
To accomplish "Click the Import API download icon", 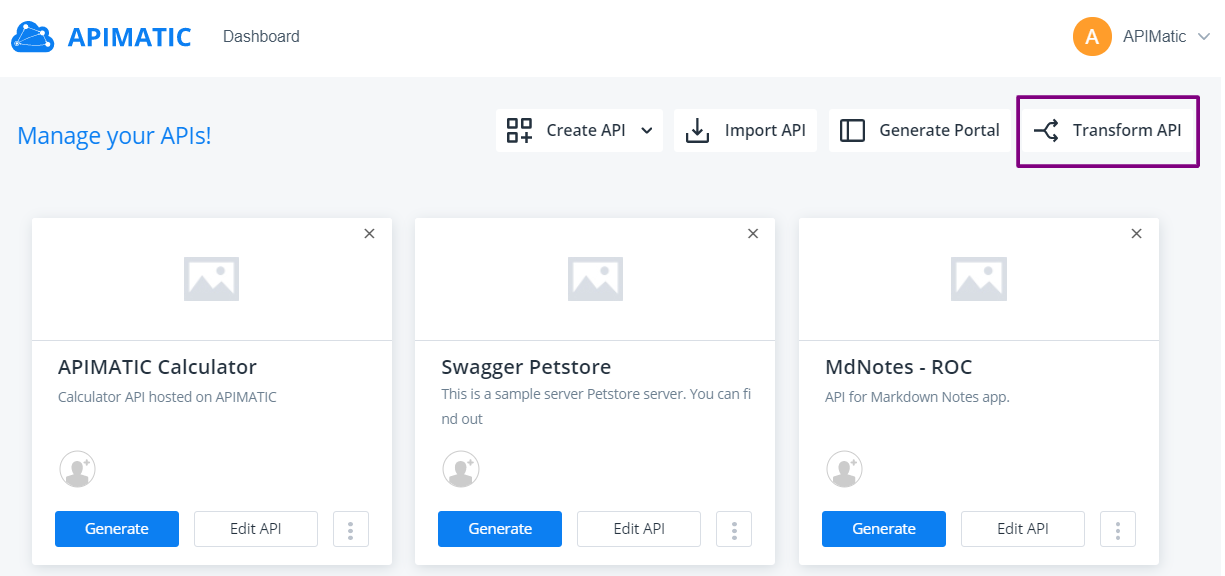I will point(698,130).
